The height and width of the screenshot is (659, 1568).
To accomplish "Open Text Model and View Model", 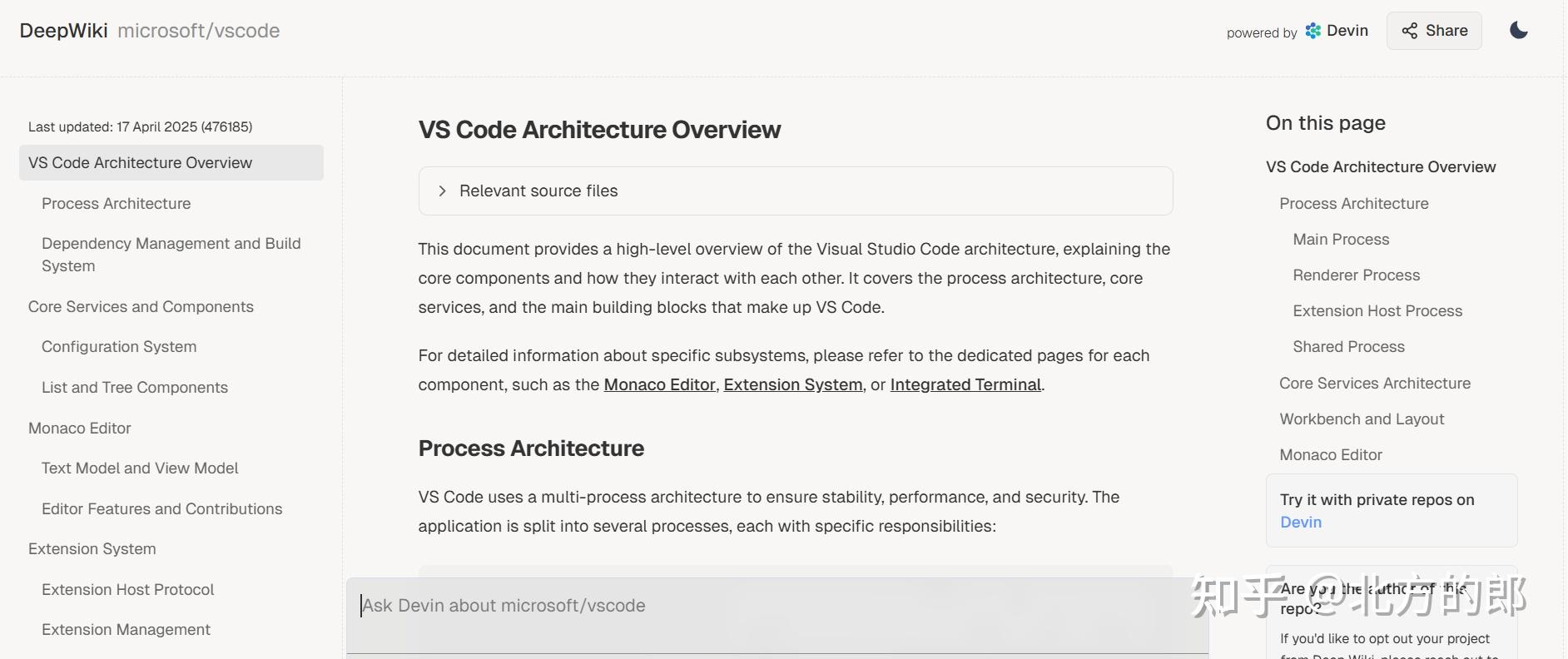I will (x=140, y=468).
